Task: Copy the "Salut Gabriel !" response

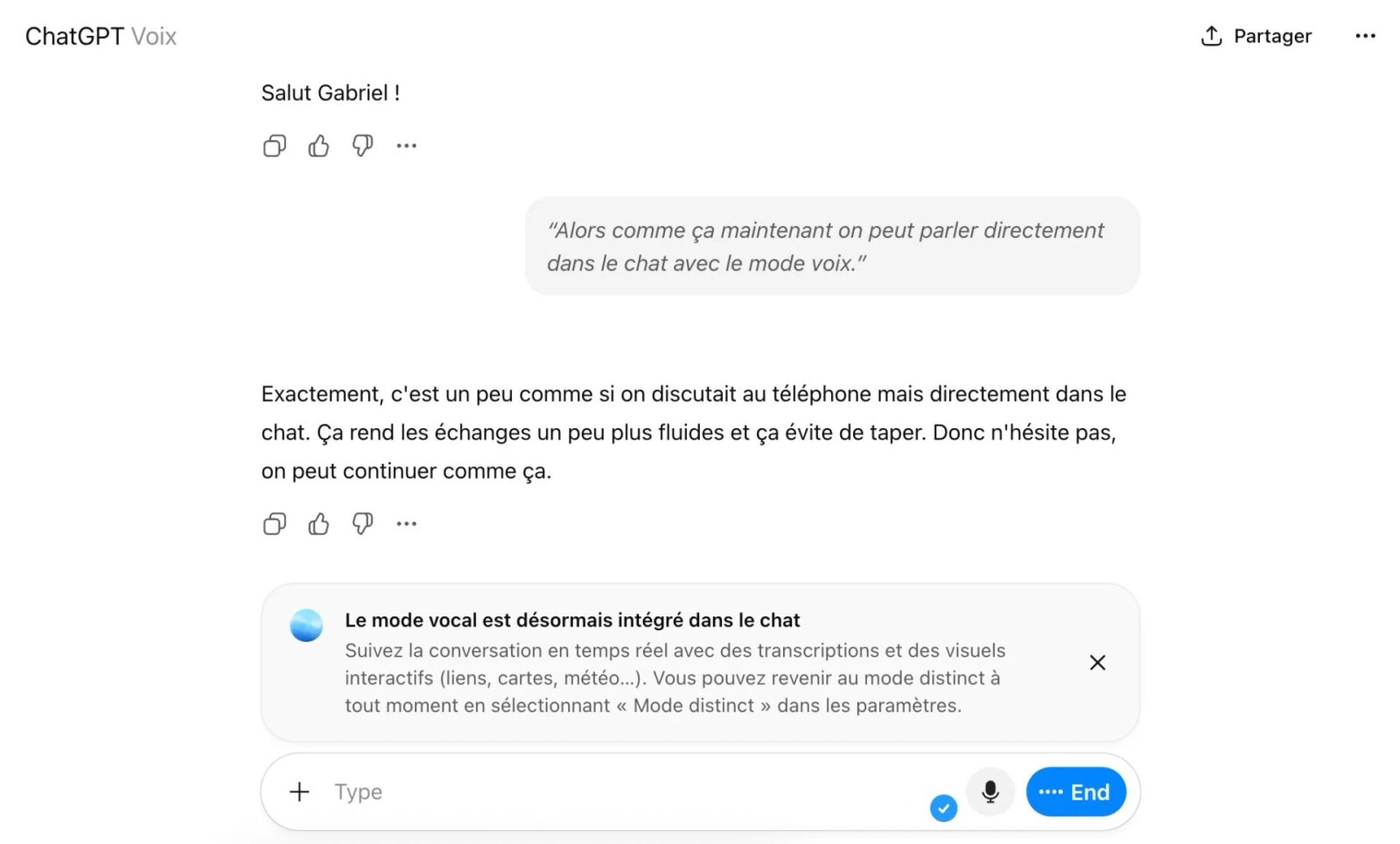Action: pos(274,146)
